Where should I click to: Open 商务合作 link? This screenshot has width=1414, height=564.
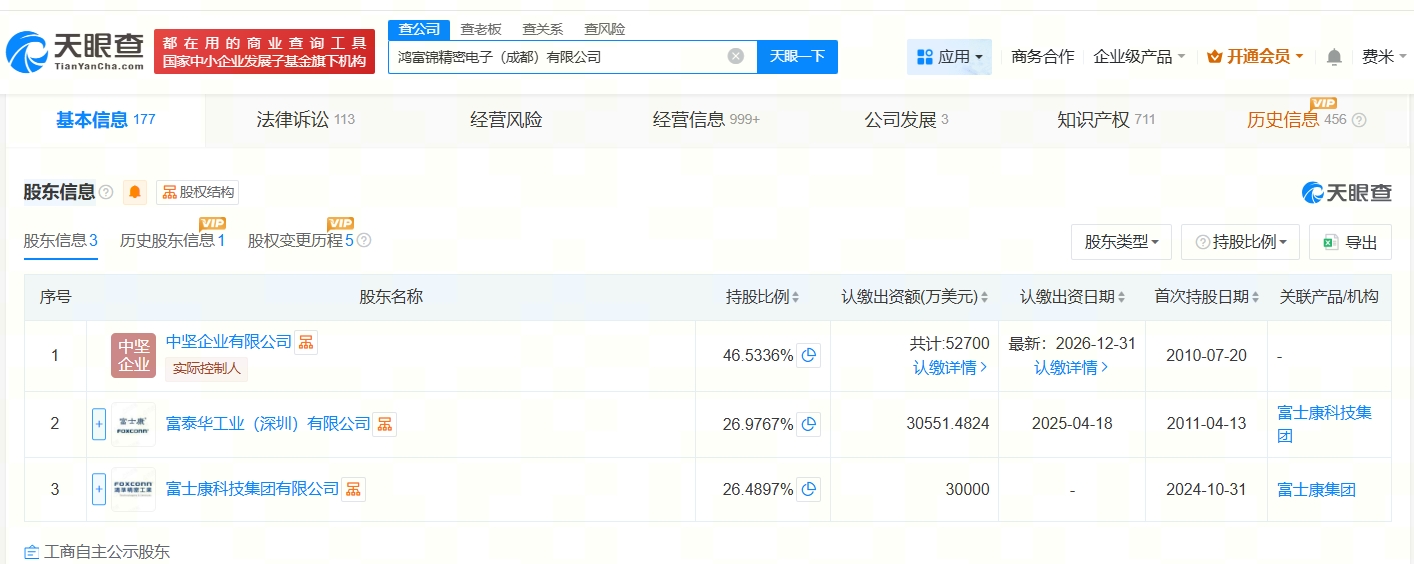pyautogui.click(x=1042, y=57)
